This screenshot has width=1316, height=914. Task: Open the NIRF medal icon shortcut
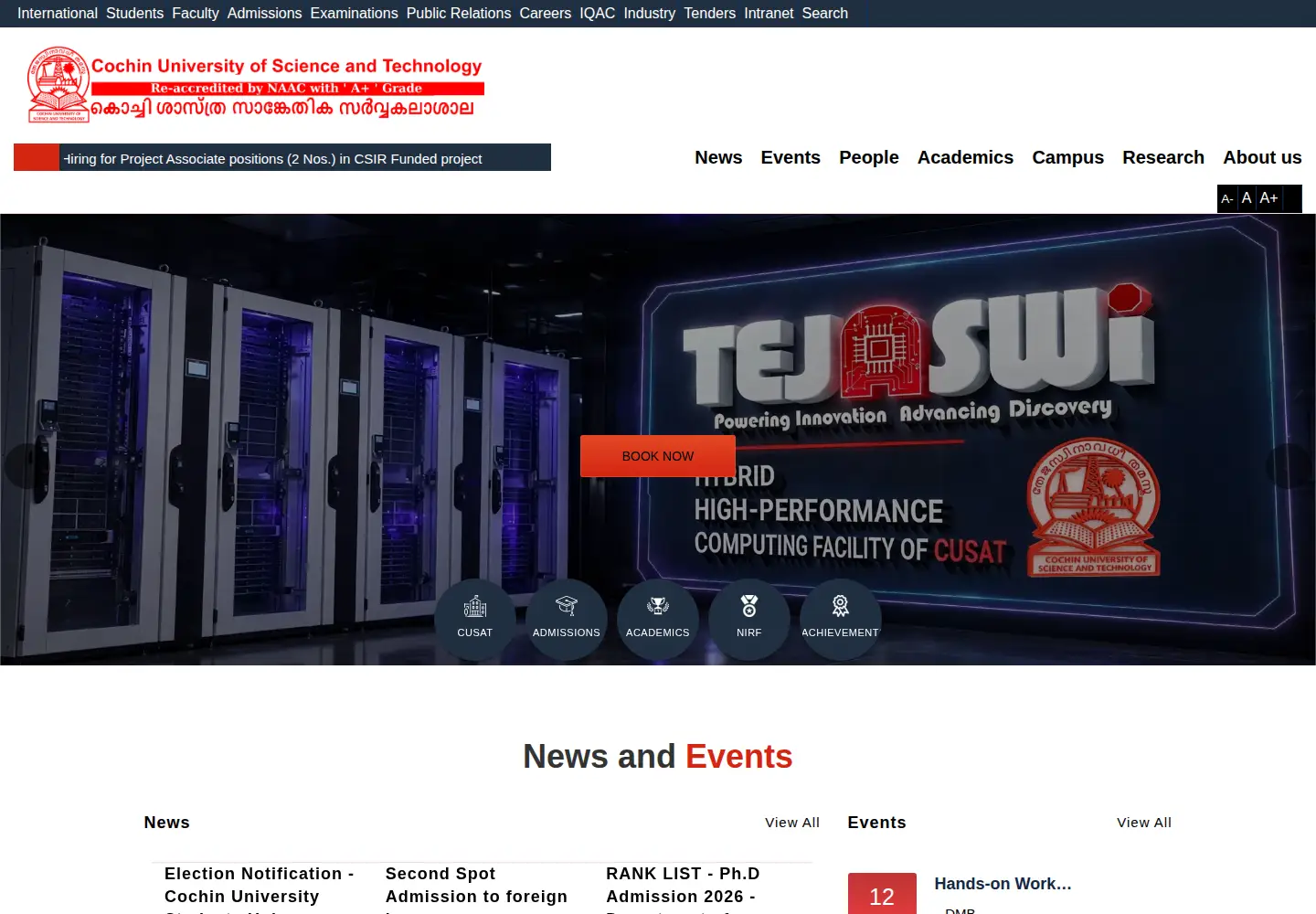click(749, 619)
